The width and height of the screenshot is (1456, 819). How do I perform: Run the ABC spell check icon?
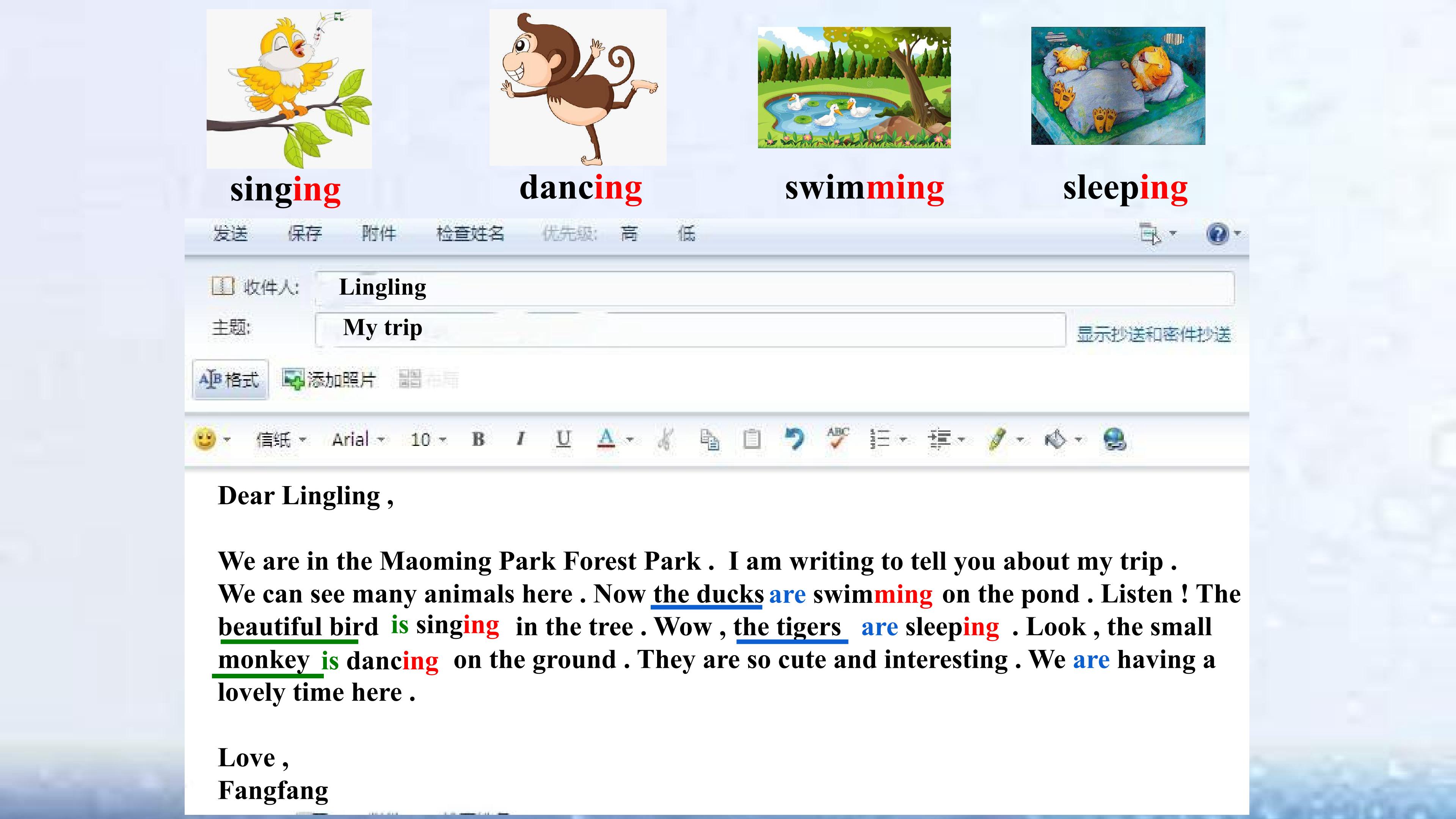point(838,439)
